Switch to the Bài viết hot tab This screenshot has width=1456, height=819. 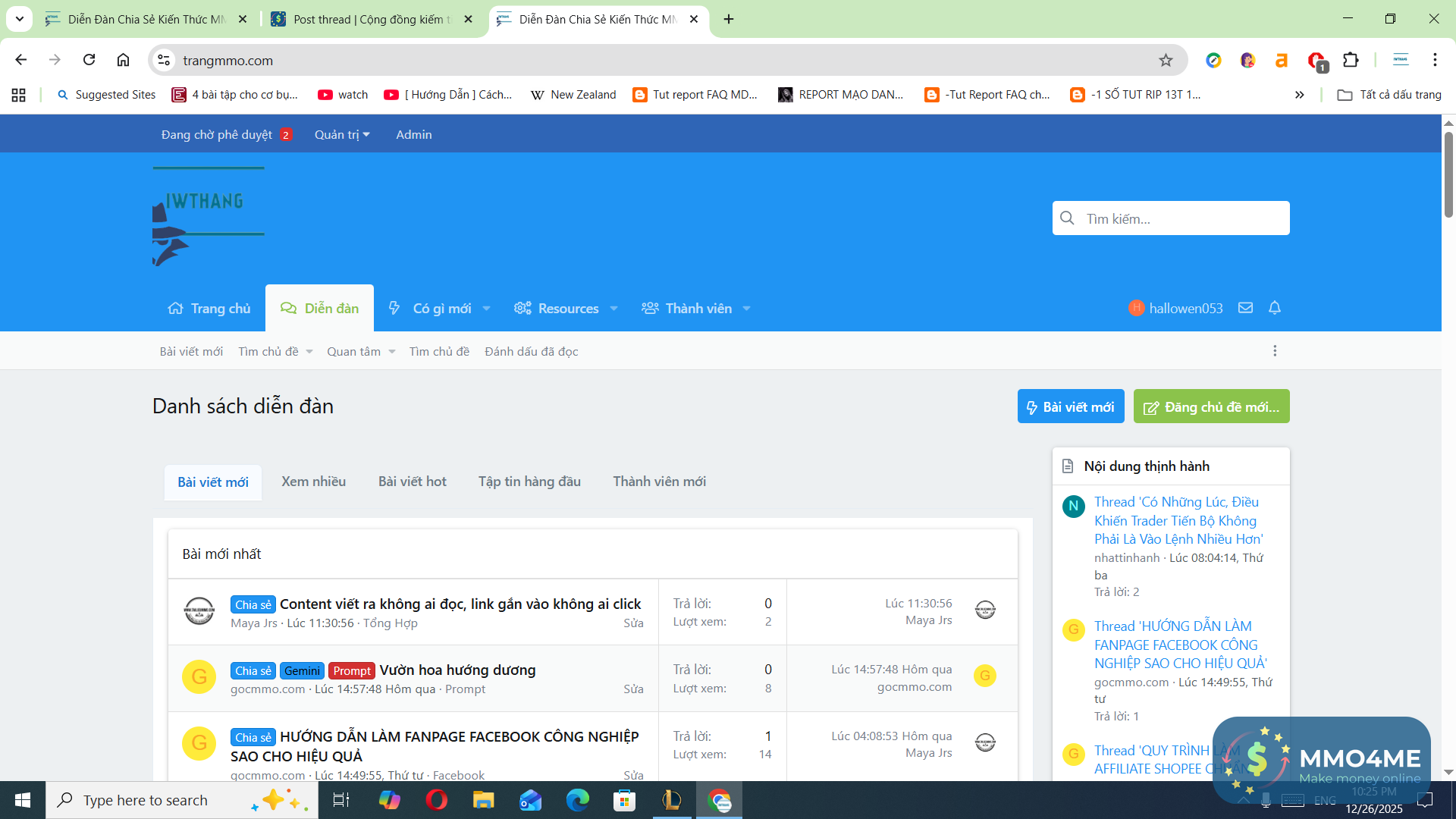point(412,482)
